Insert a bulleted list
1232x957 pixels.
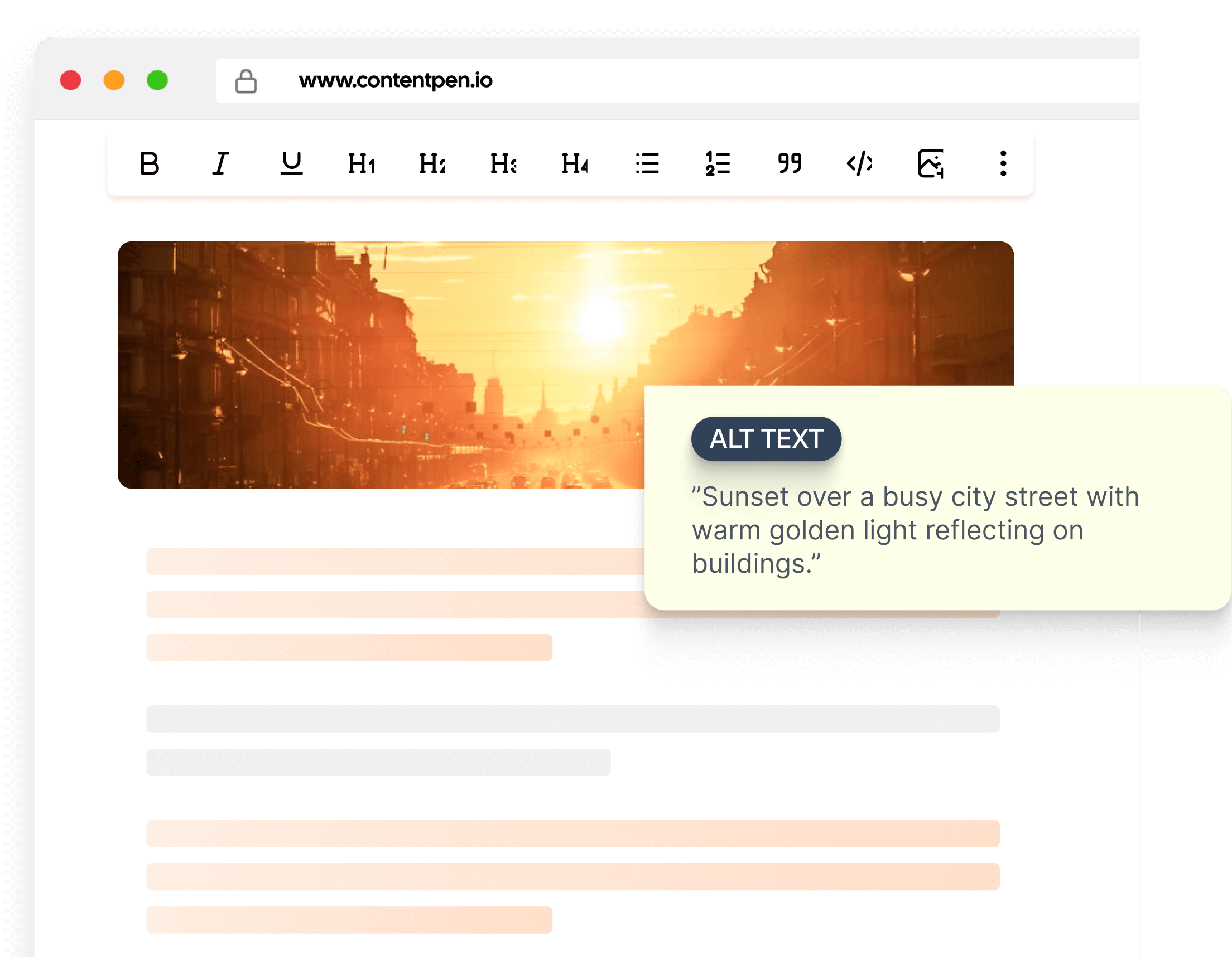pos(648,165)
